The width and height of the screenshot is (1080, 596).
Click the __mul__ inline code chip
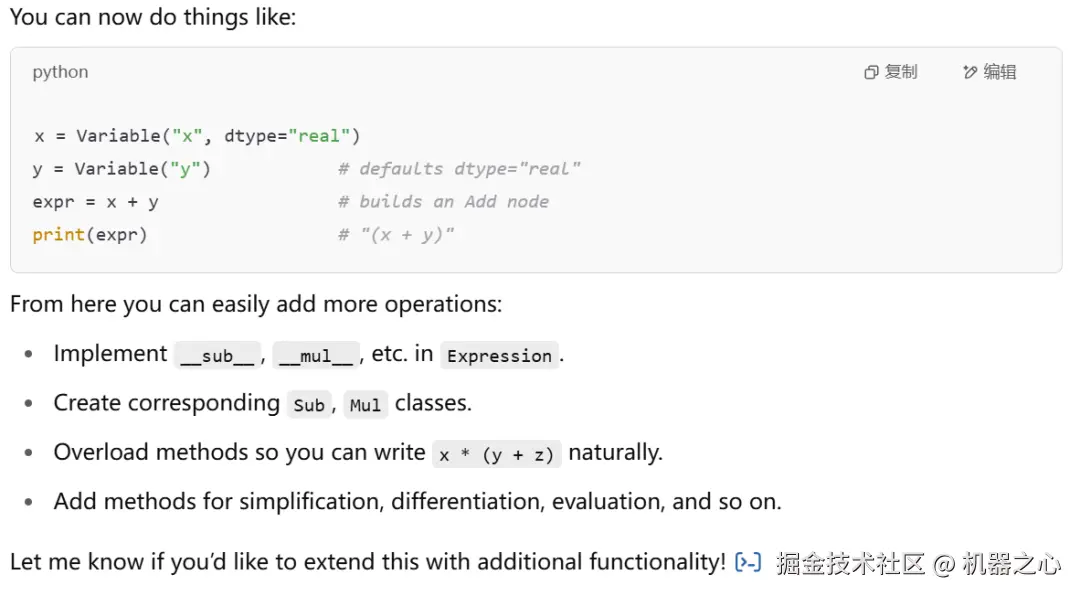click(x=315, y=355)
